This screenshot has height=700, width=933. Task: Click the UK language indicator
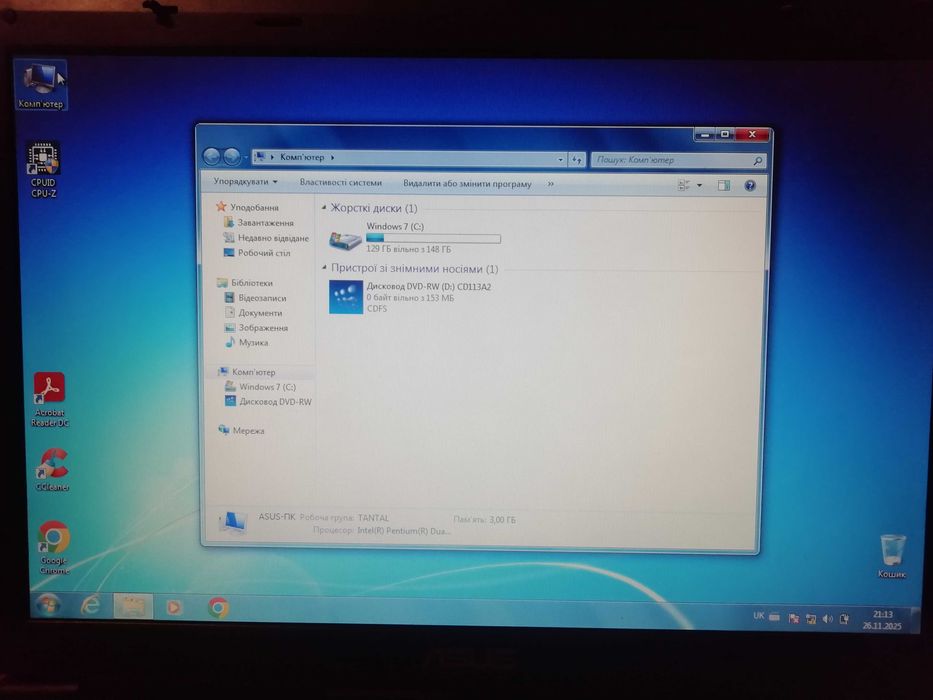click(x=759, y=615)
